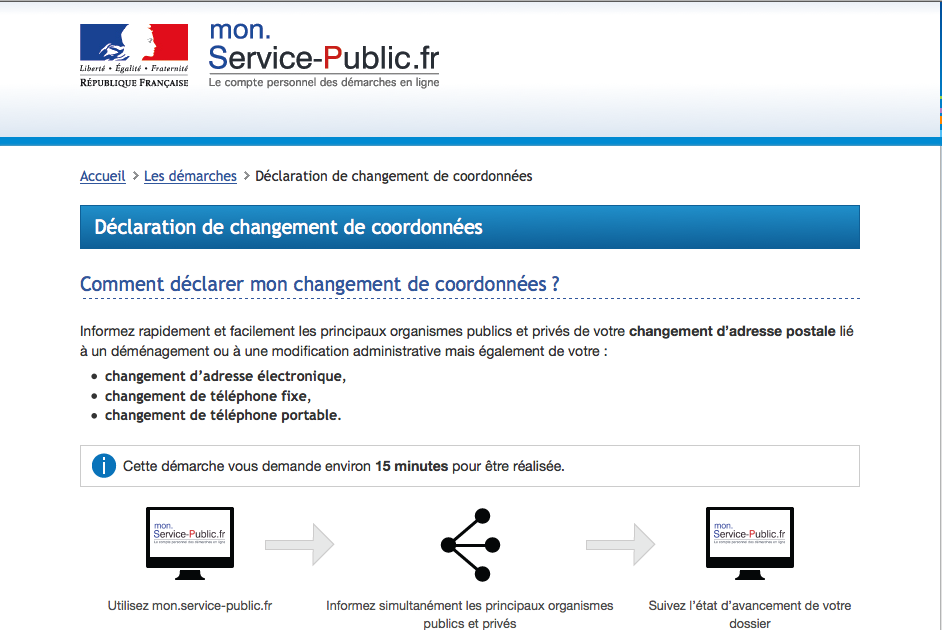Click the monitor icon above Suivez l'état
This screenshot has width=942, height=630.
750,543
